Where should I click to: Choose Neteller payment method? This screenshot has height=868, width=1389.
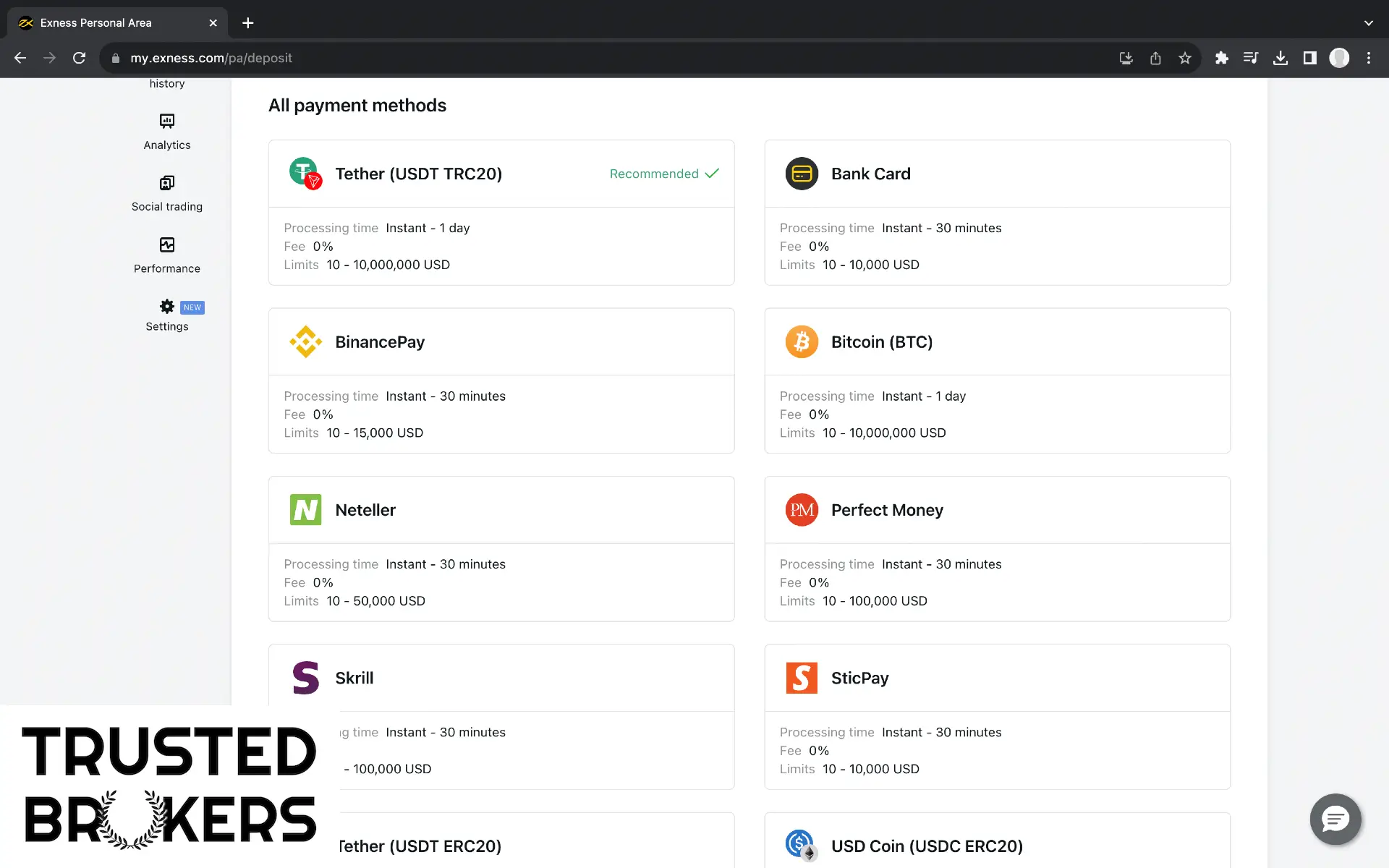click(x=501, y=548)
